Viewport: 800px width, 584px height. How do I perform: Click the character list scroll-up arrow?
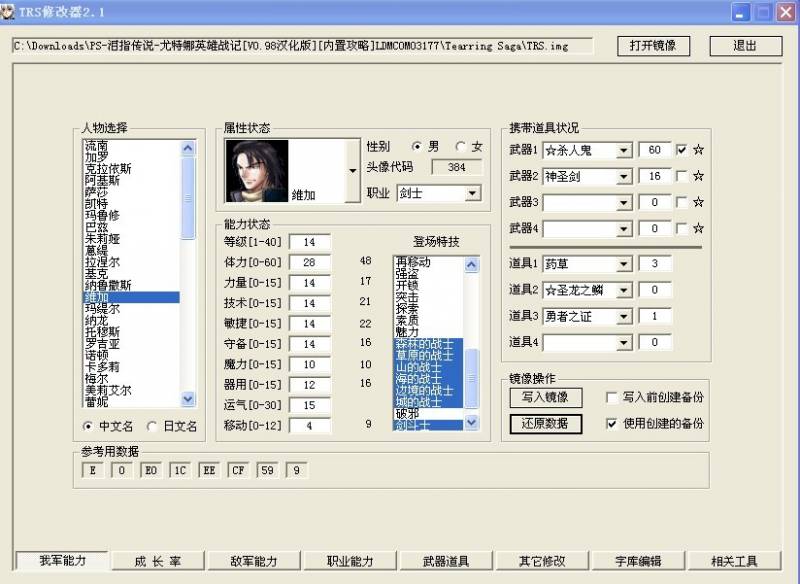(x=188, y=148)
